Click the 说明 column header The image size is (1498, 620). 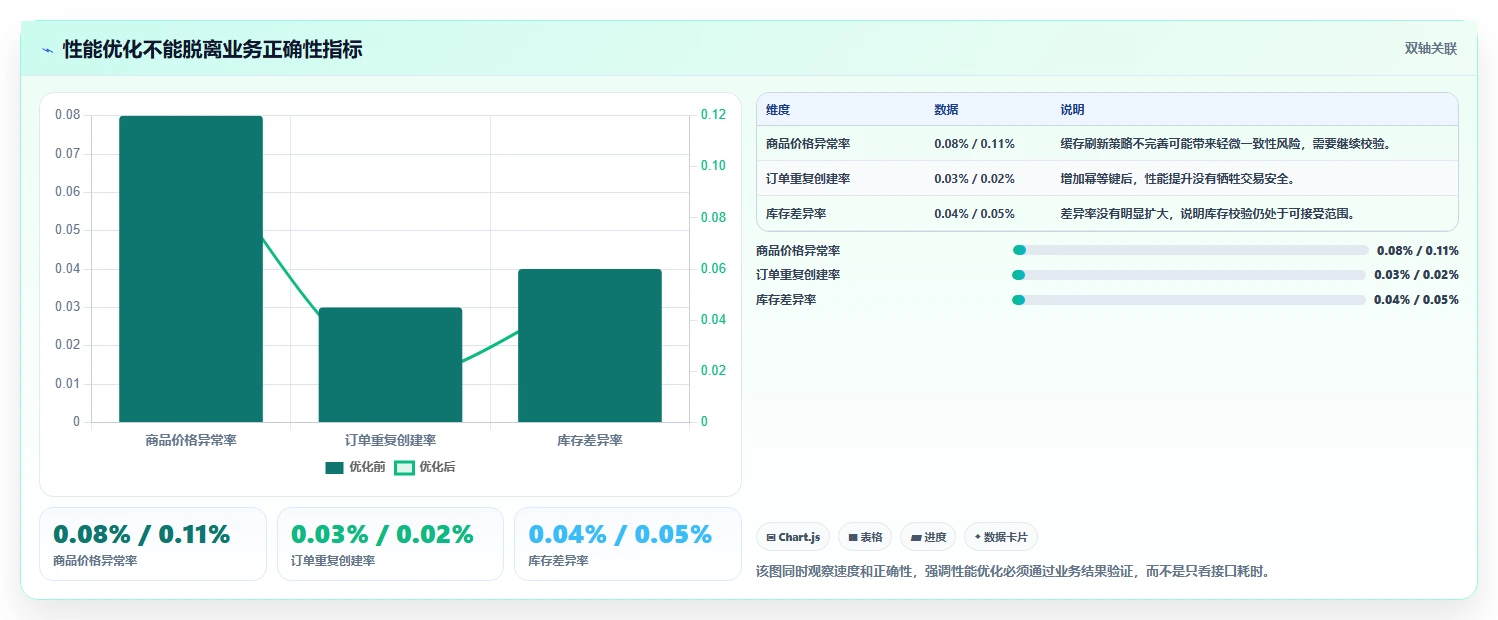click(1072, 110)
